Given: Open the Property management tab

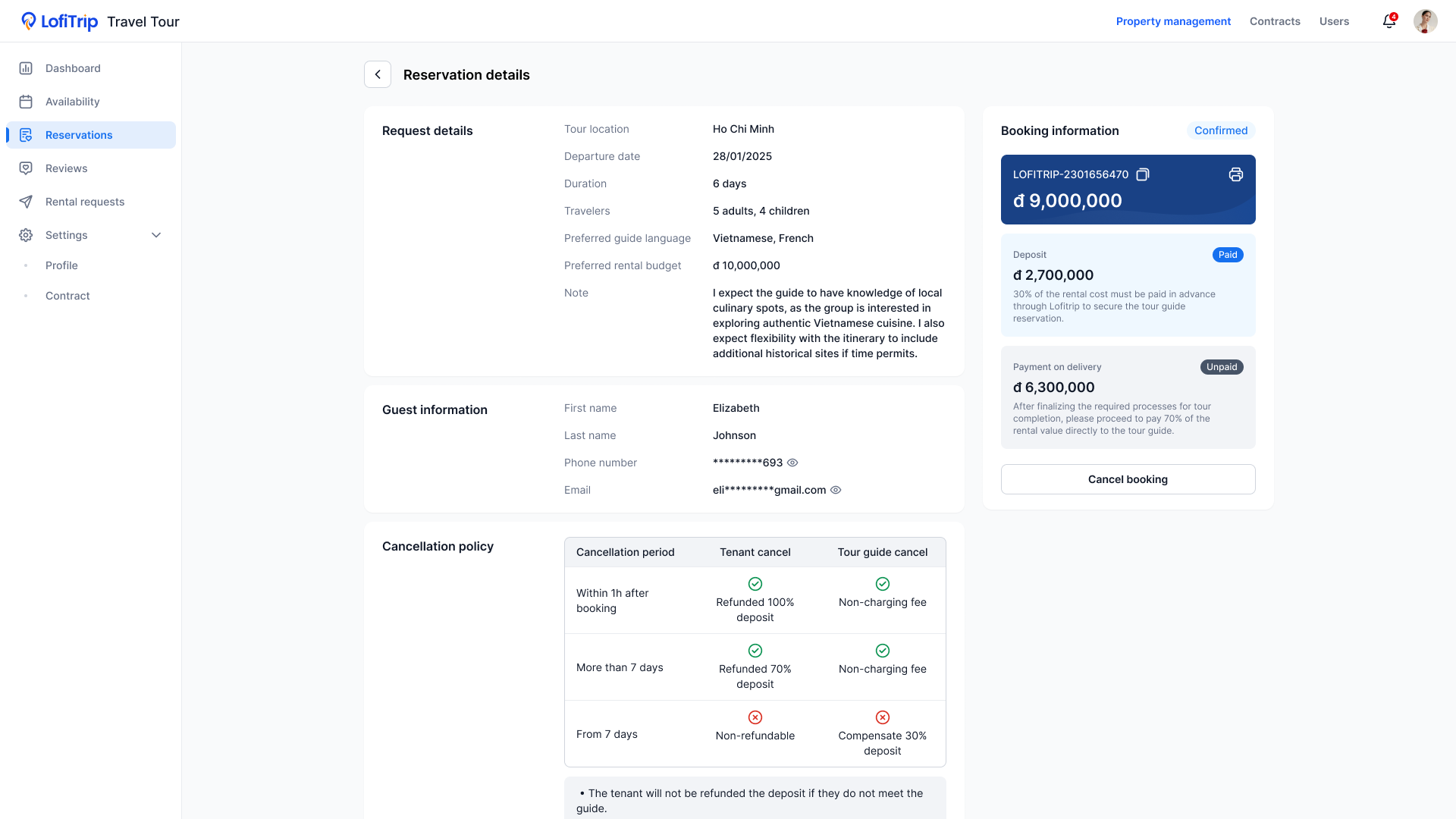Looking at the screenshot, I should click(x=1173, y=21).
